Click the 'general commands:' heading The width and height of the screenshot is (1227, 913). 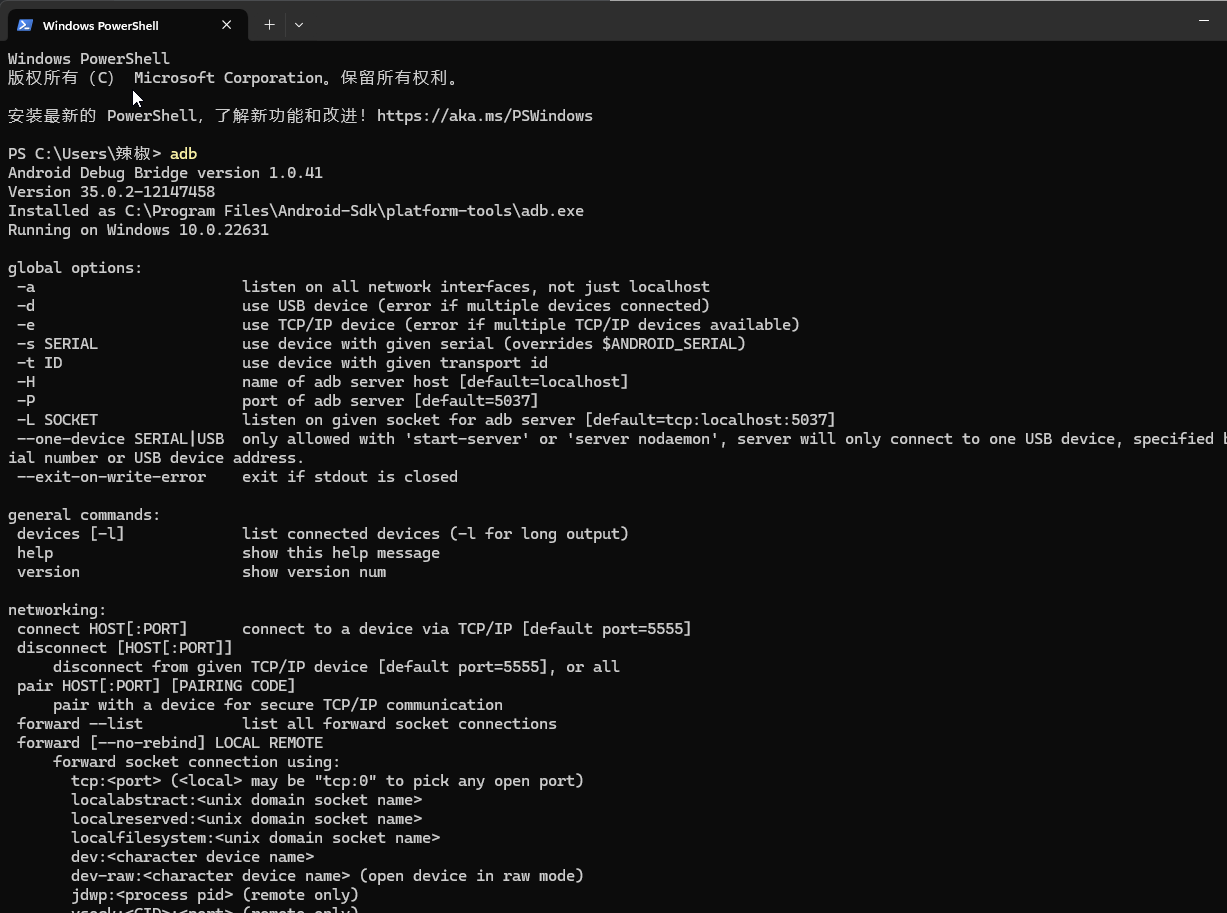click(84, 515)
